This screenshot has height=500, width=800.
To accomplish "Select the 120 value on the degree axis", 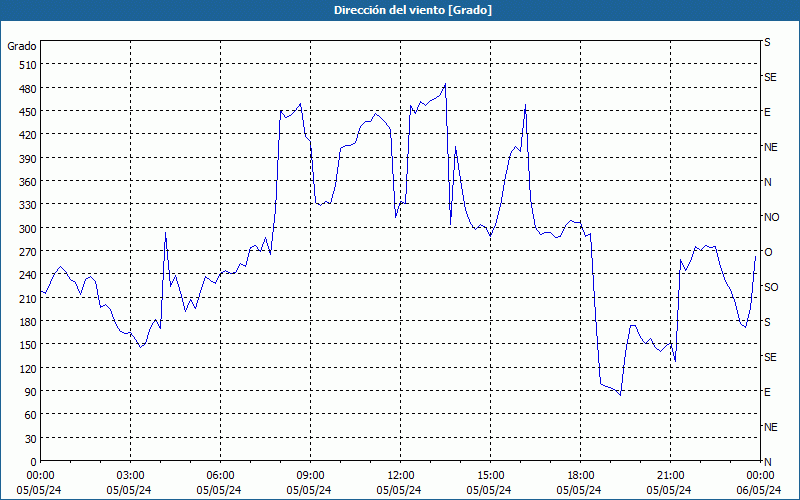I will click(x=28, y=368).
